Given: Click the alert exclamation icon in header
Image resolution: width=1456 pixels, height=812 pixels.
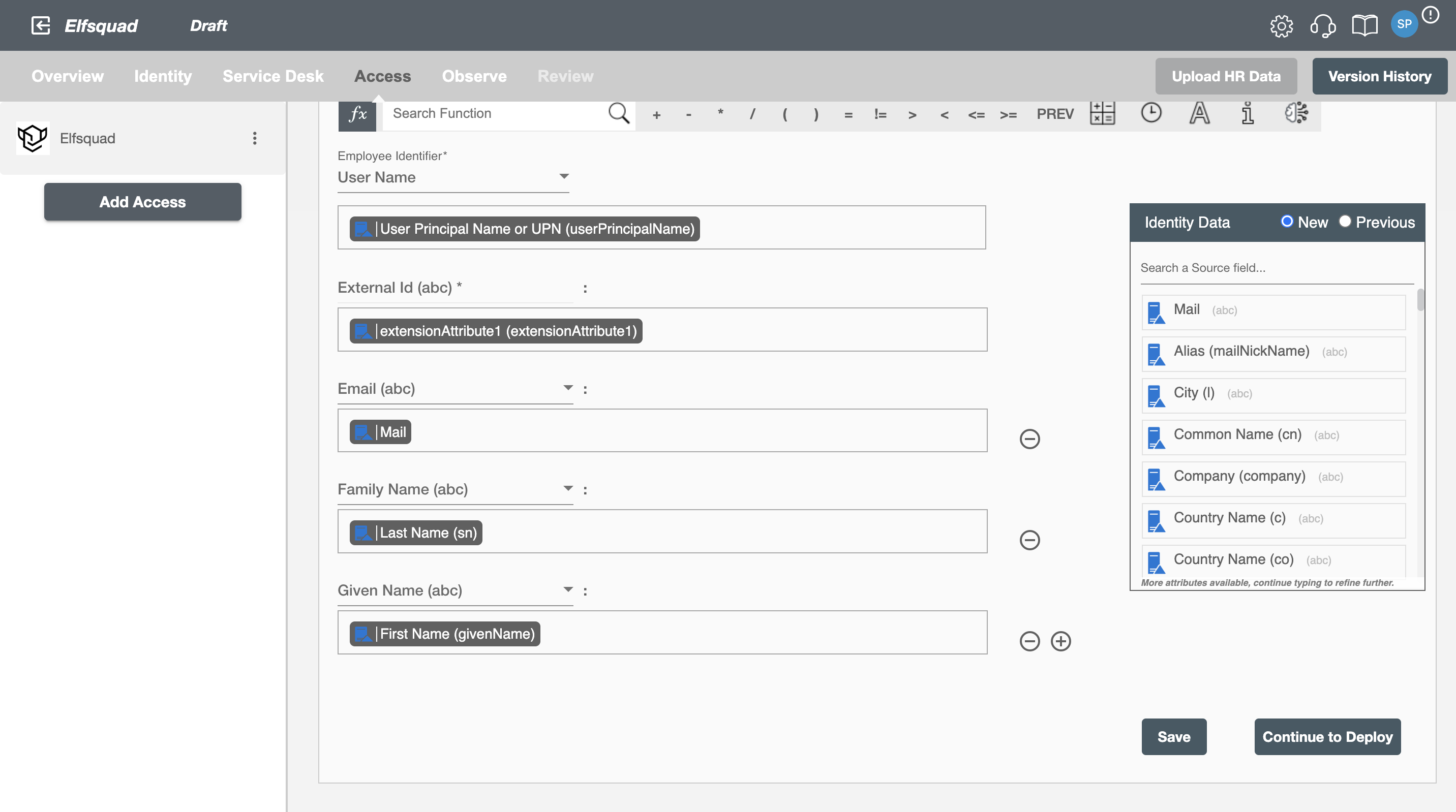Looking at the screenshot, I should pyautogui.click(x=1430, y=15).
